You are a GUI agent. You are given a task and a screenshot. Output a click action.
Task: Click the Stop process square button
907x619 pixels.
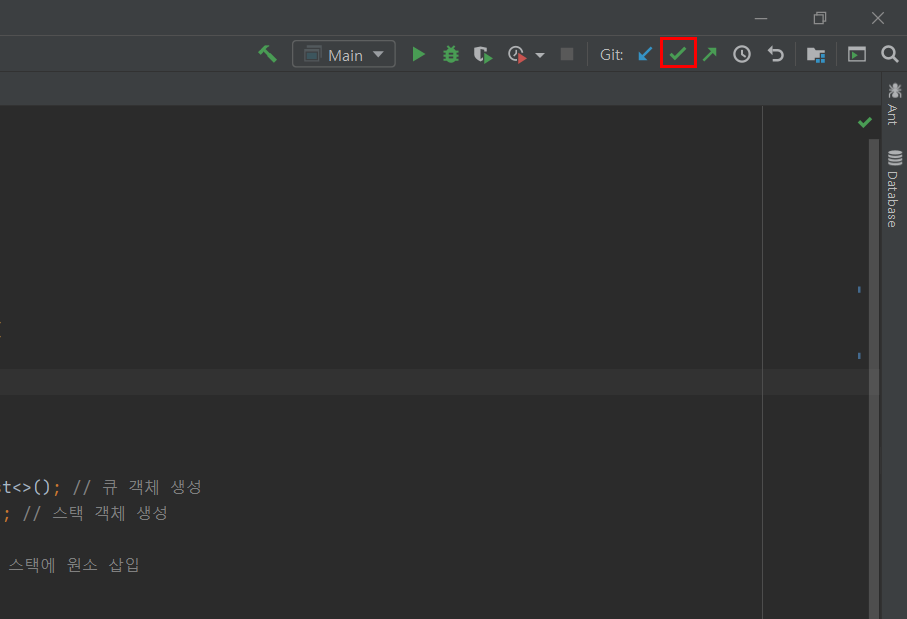pos(567,54)
